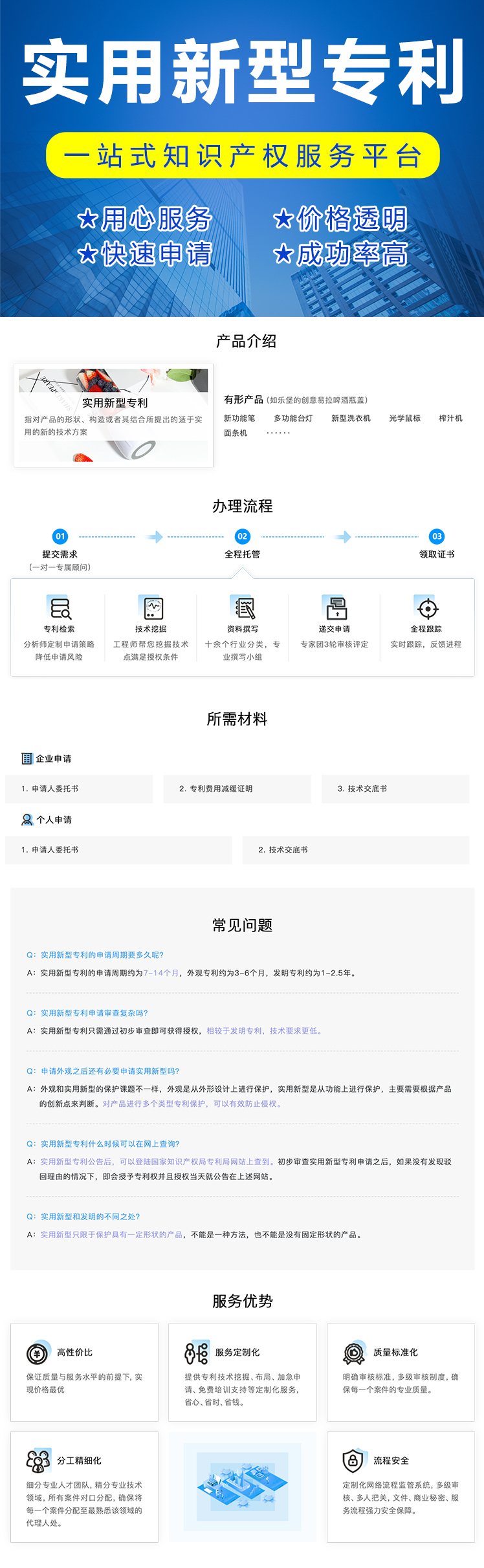Click step 01 circle 提交需求

click(60, 536)
